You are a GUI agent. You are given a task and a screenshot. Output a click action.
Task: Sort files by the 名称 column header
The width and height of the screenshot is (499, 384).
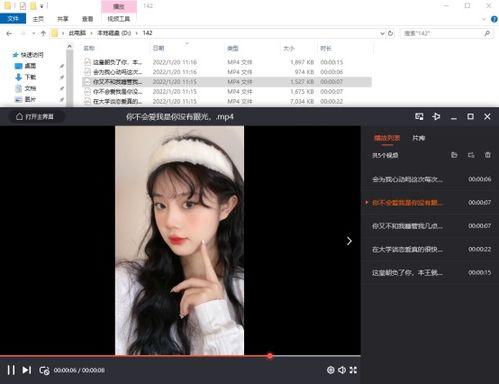tap(89, 48)
